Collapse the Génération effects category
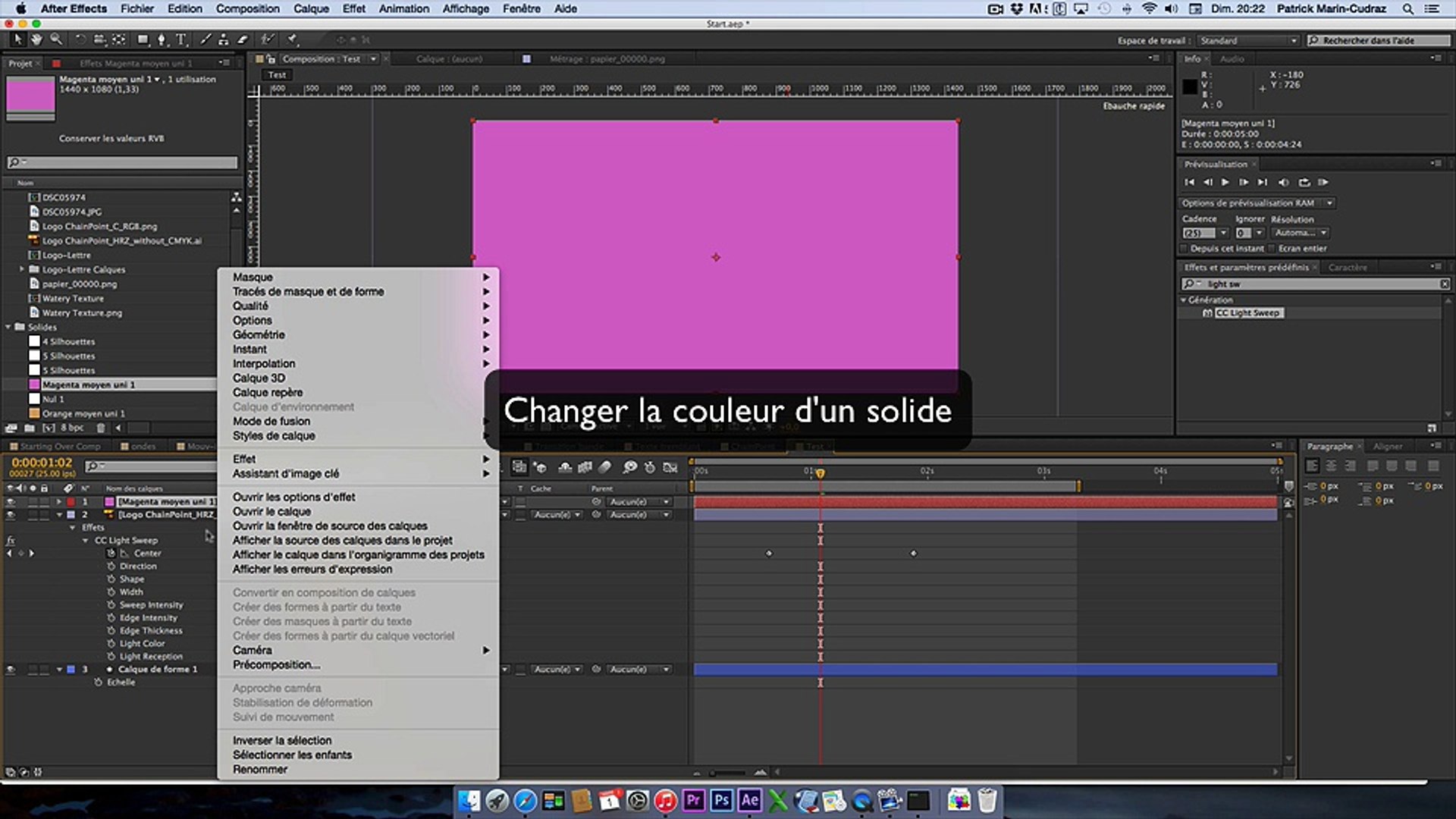 coord(1184,300)
